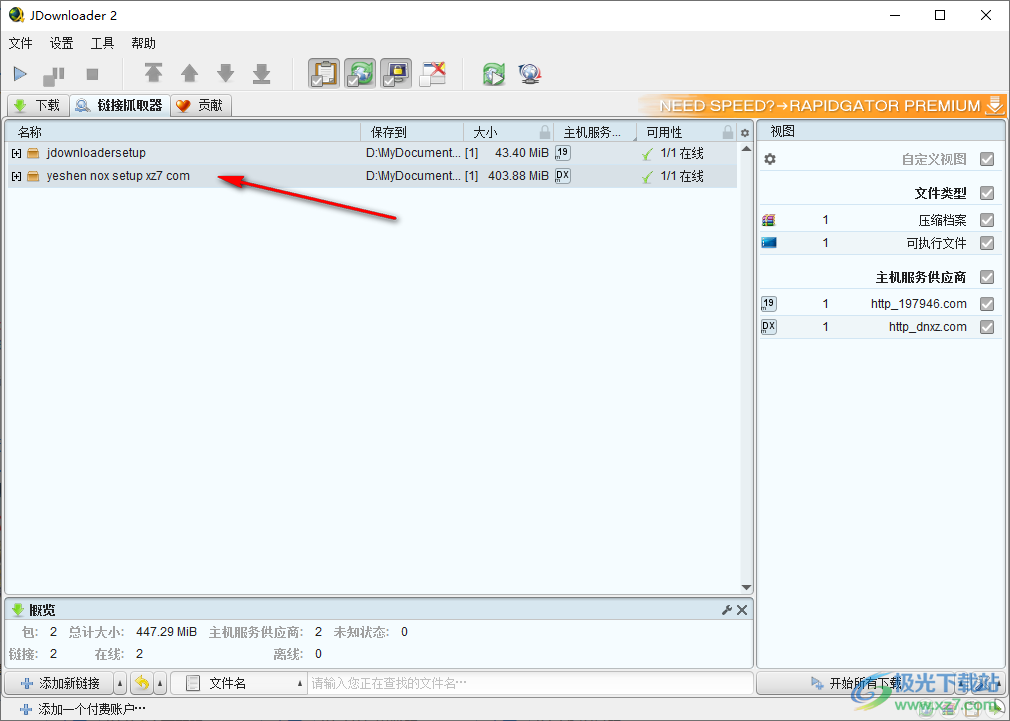Toggle the custom view checkbox
The width and height of the screenshot is (1010, 721).
(x=987, y=159)
